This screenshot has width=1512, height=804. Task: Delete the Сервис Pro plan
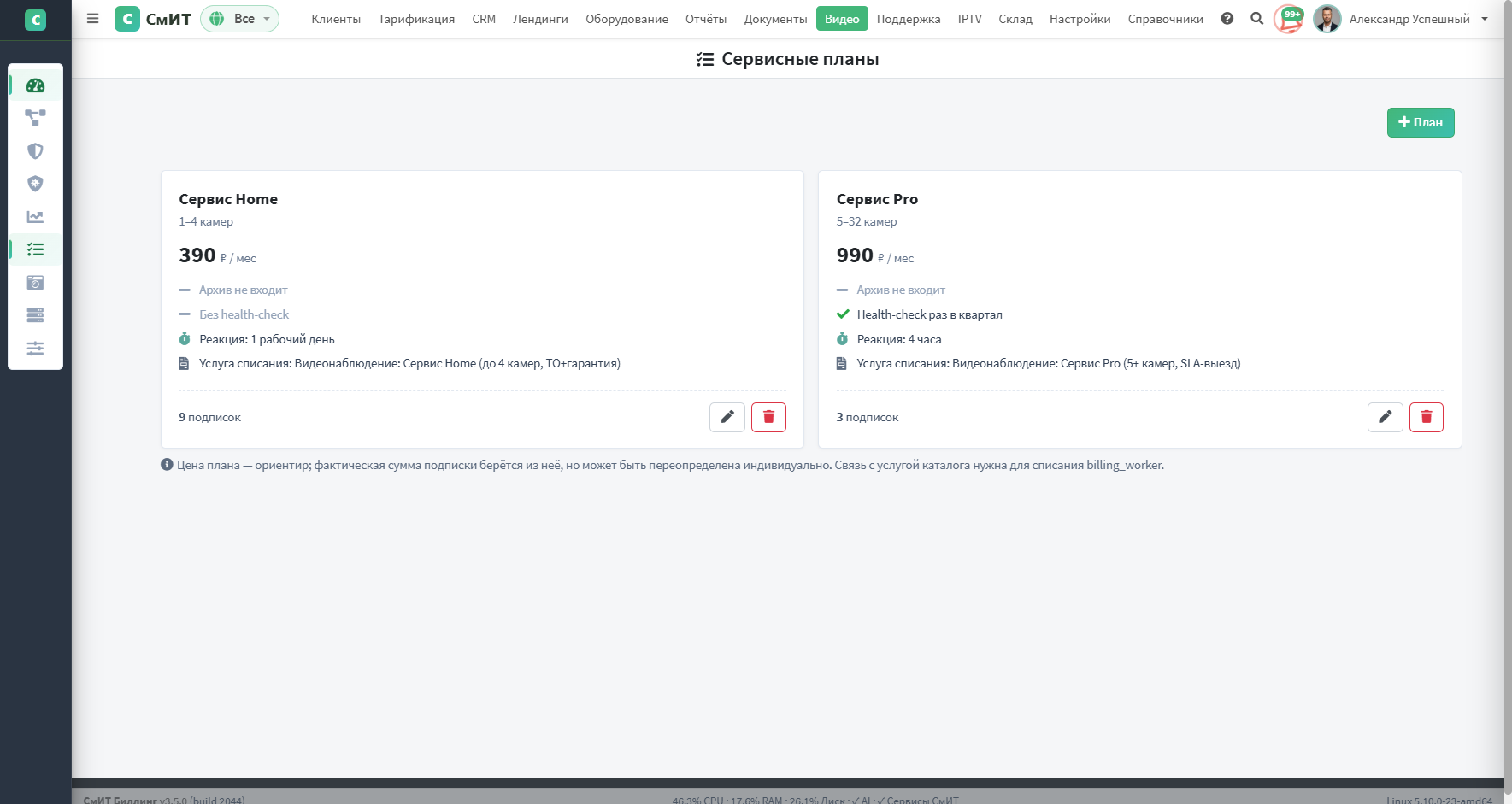(1427, 417)
